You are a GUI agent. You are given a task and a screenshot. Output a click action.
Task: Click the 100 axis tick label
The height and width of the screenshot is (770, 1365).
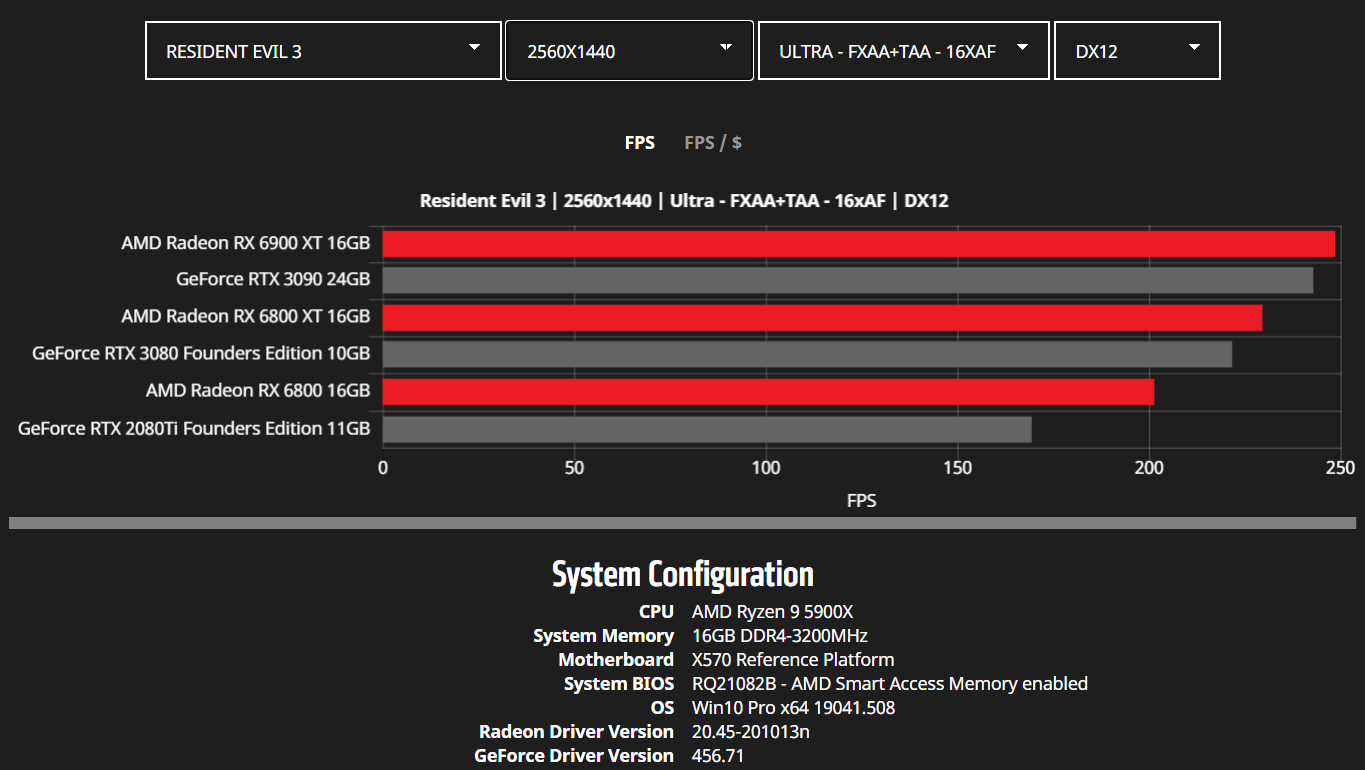(x=766, y=467)
